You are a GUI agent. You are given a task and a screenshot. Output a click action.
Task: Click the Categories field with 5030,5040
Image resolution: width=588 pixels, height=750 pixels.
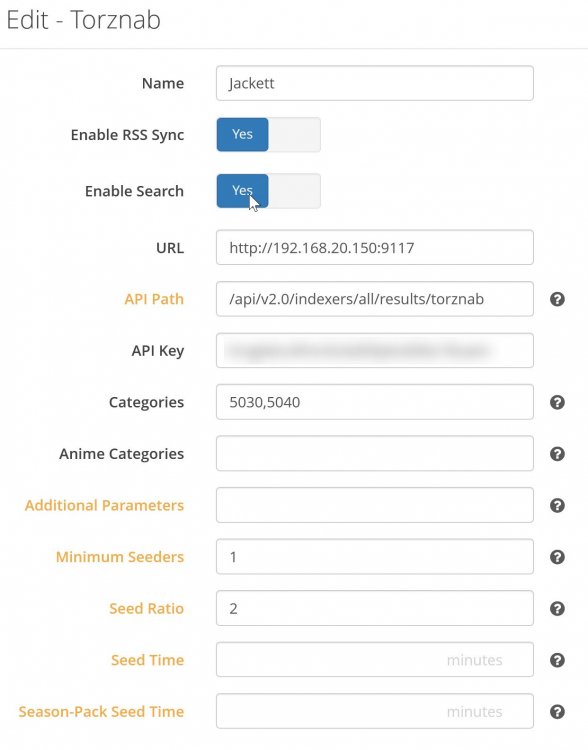[x=375, y=402]
